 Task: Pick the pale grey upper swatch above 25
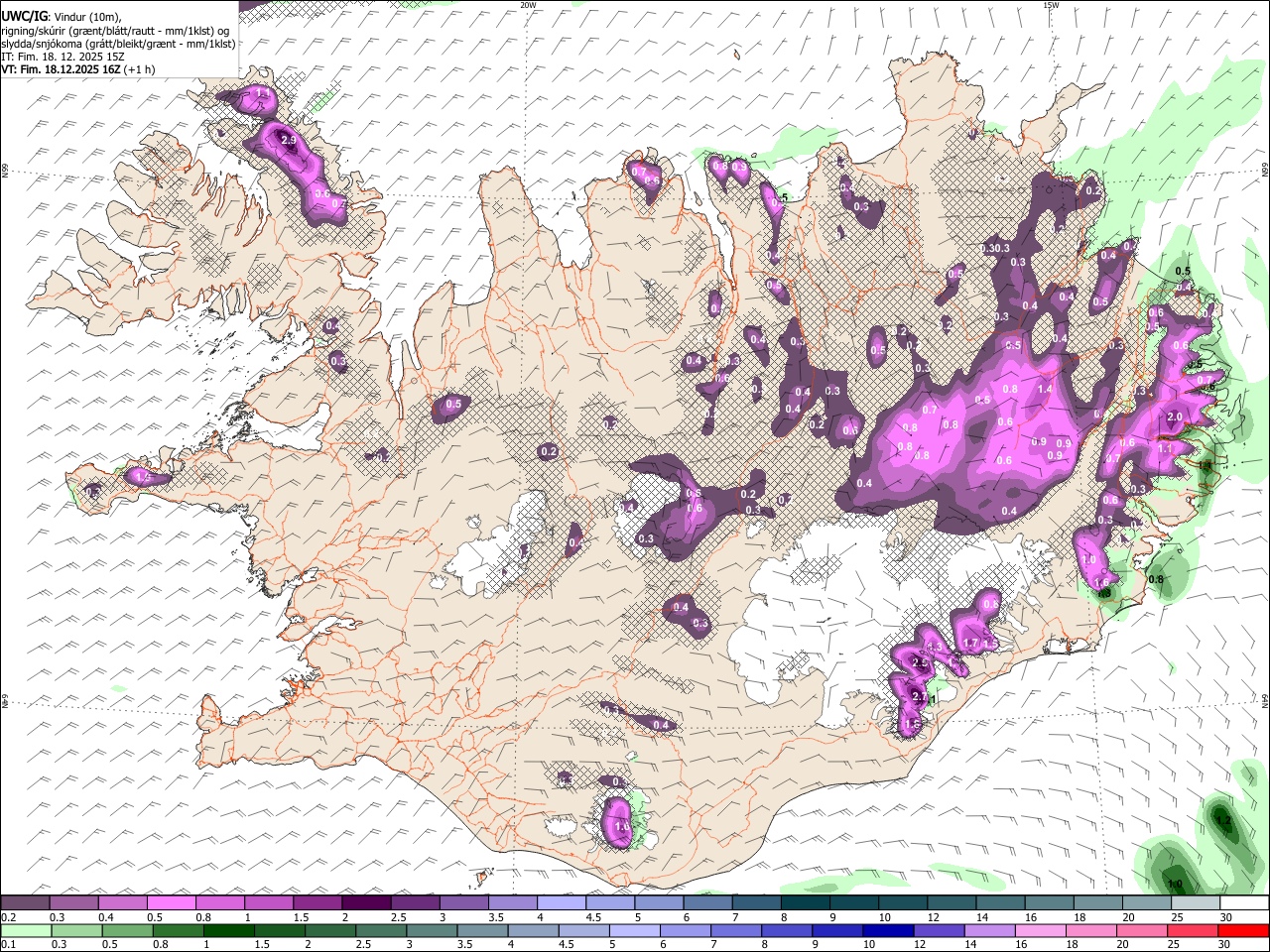click(1196, 902)
